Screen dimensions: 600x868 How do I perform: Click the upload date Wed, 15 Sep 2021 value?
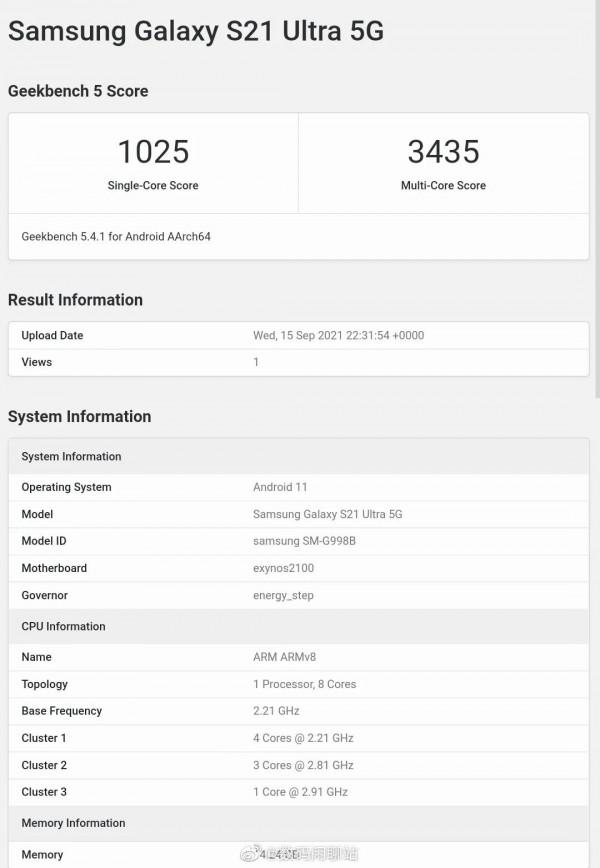click(338, 335)
